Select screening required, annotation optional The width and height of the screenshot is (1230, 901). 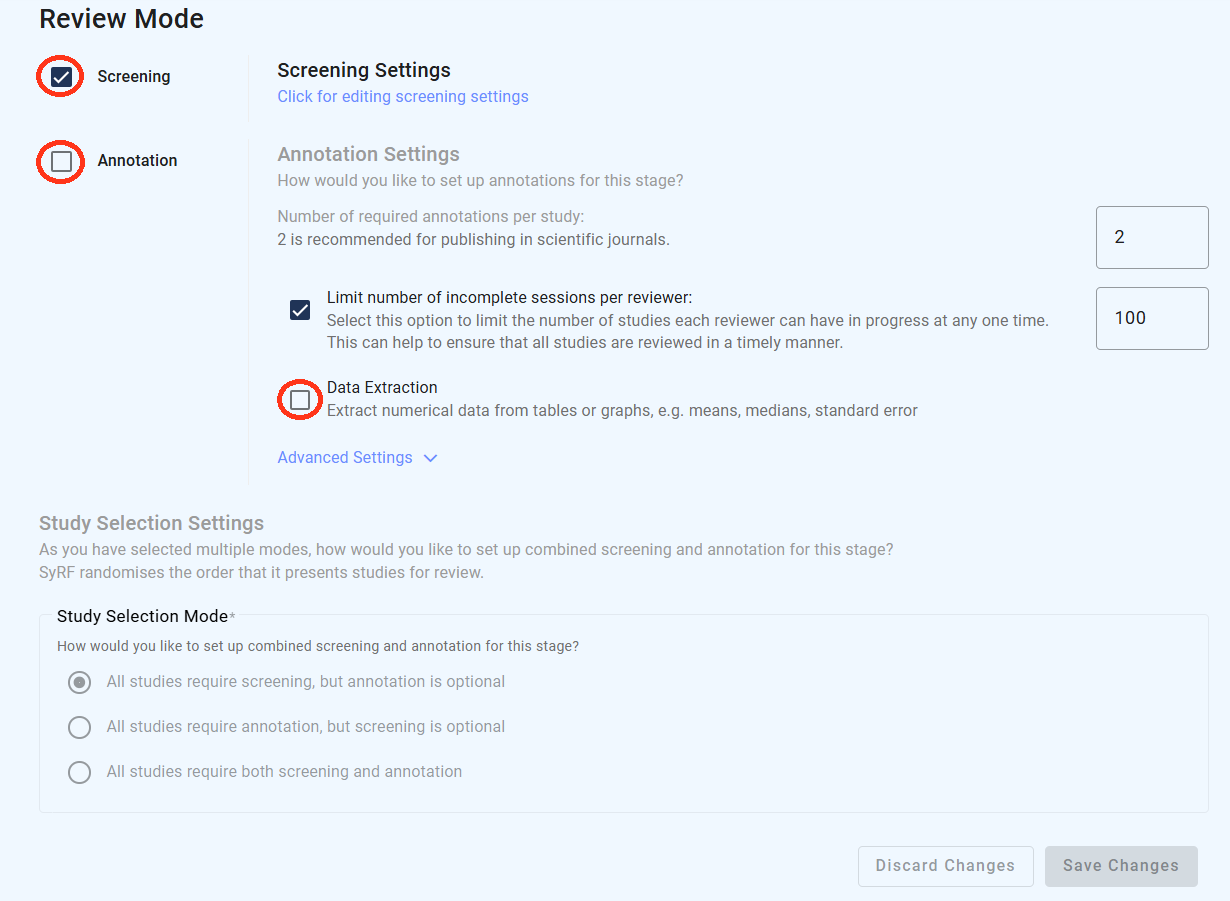(79, 682)
